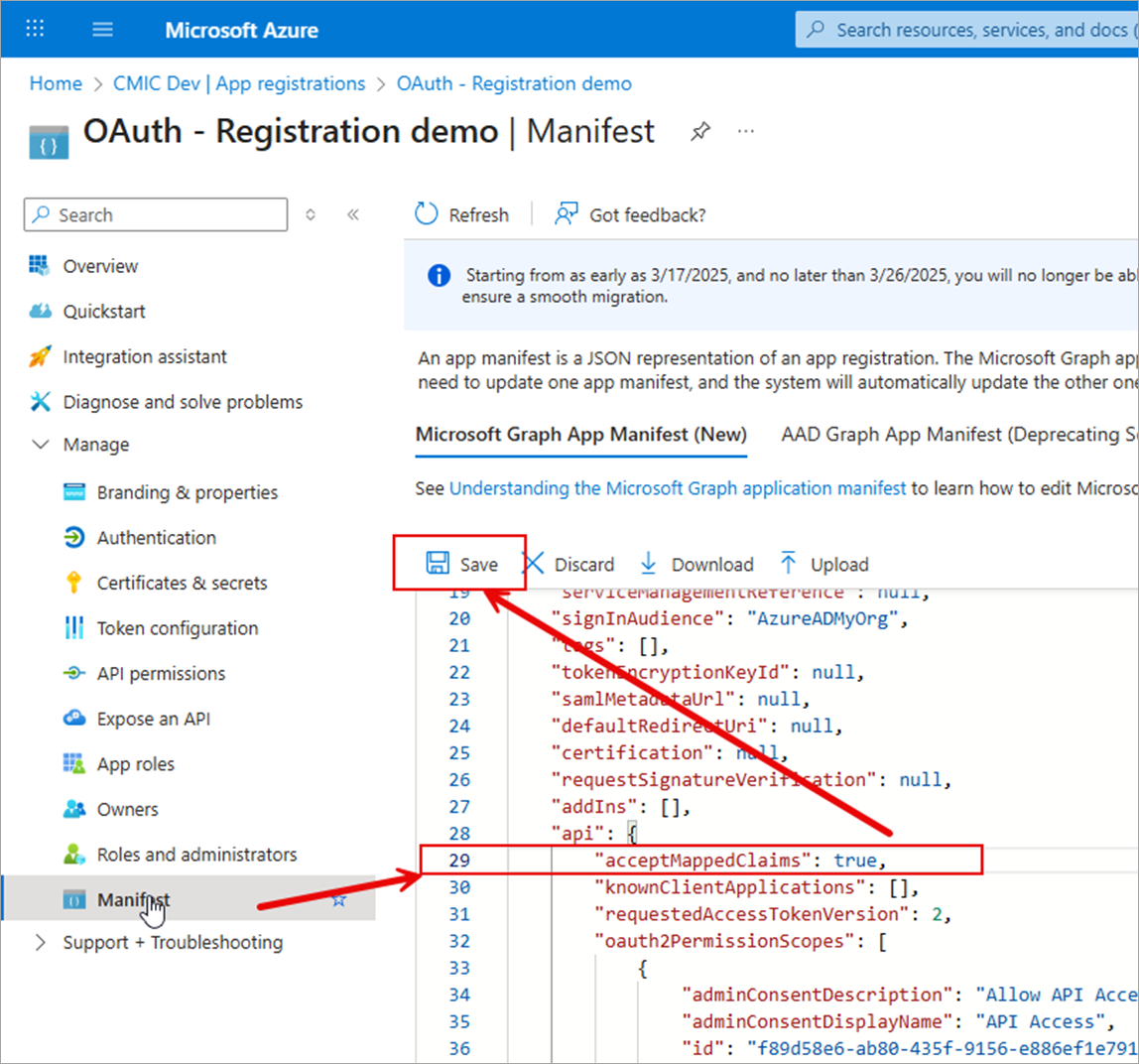This screenshot has width=1139, height=1064.
Task: Open the more options ellipsis in title
Action: (746, 132)
